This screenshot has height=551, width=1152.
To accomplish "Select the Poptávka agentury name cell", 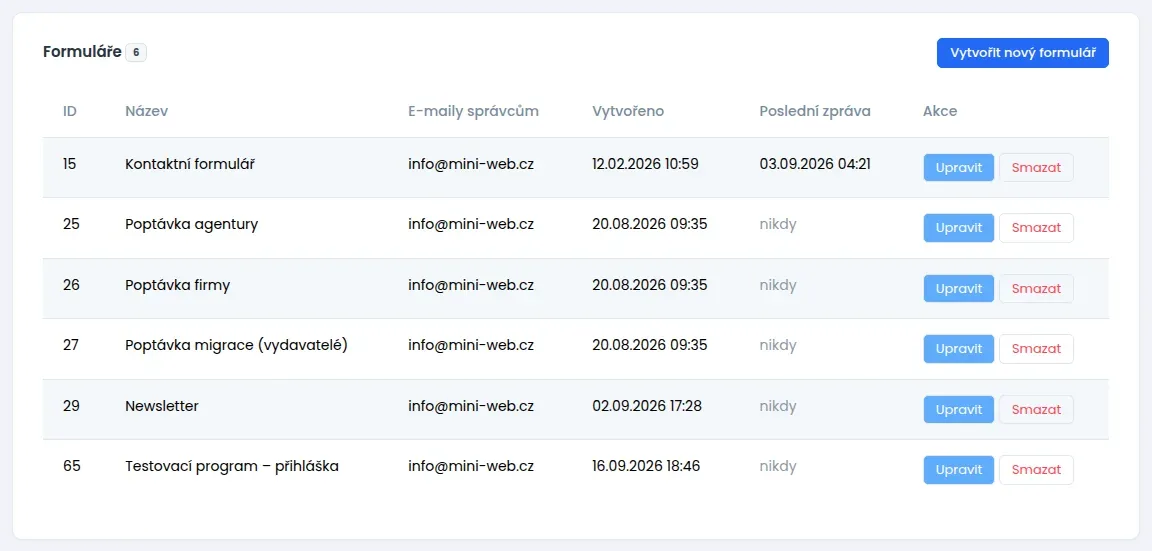I will tap(192, 224).
